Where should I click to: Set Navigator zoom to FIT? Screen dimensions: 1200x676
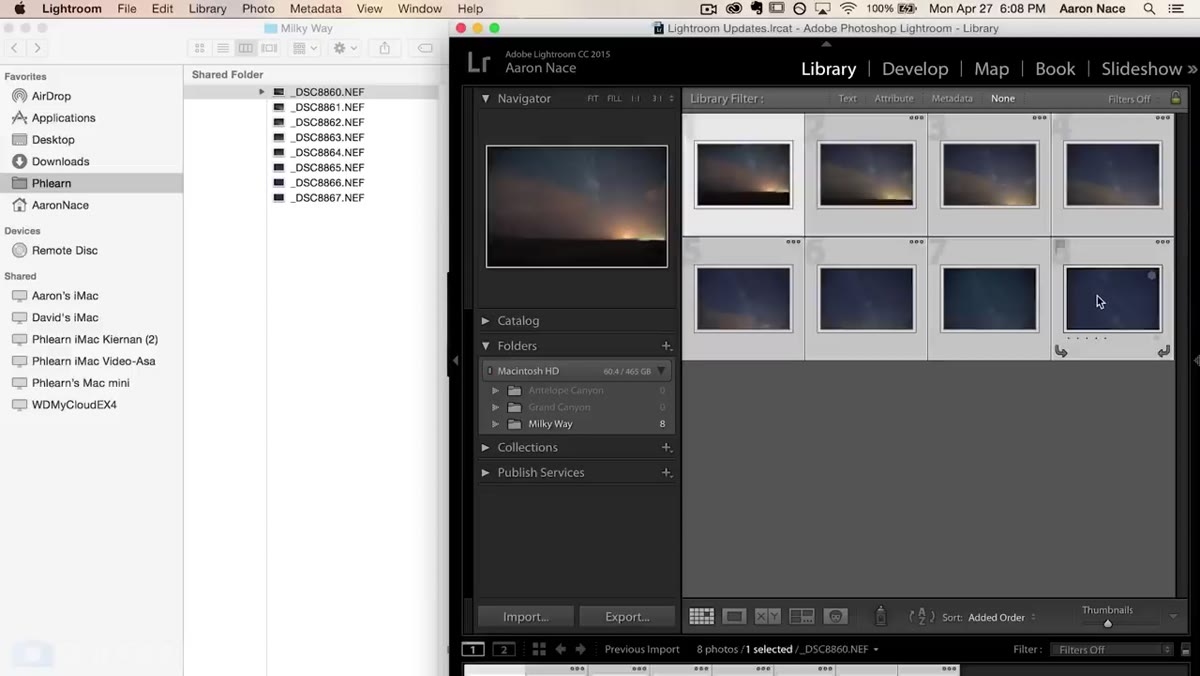pyautogui.click(x=593, y=99)
